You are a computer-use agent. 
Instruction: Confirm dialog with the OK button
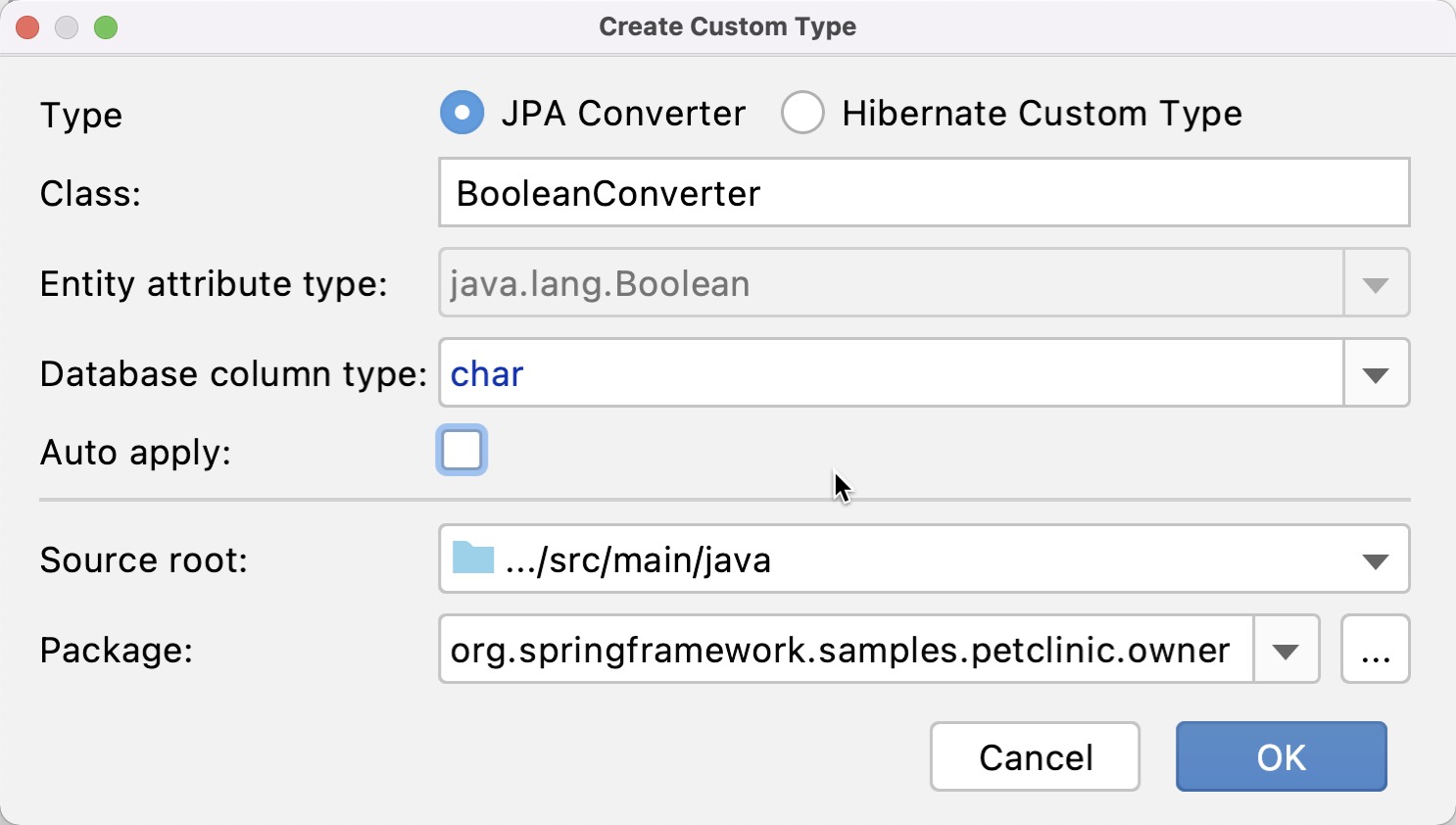1281,756
